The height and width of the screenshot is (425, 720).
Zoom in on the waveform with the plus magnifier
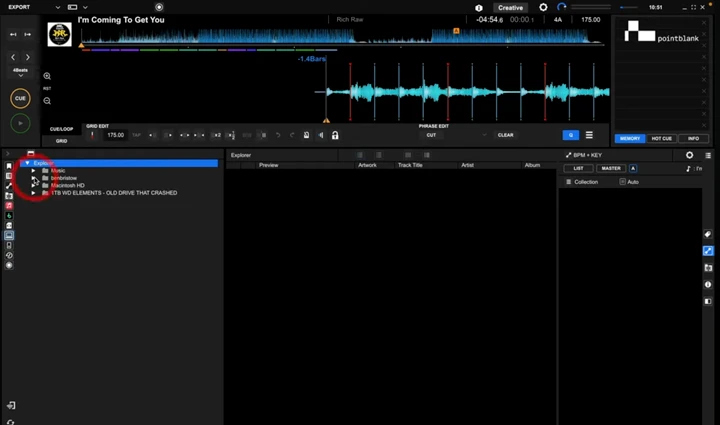pos(47,76)
